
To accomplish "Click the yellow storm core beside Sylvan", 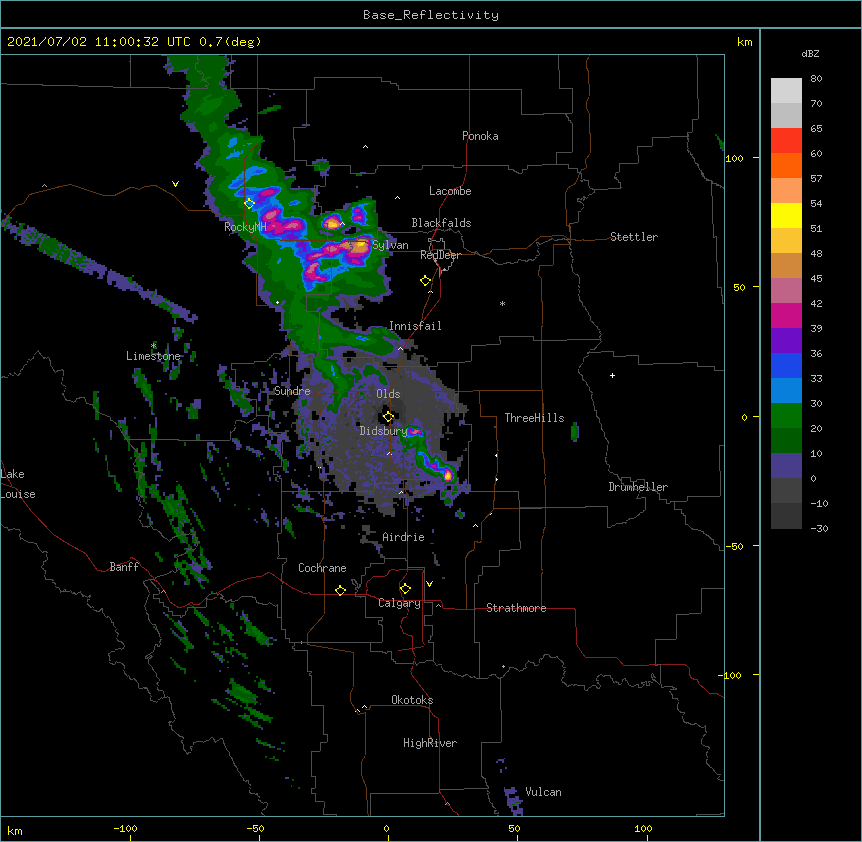I will click(360, 246).
